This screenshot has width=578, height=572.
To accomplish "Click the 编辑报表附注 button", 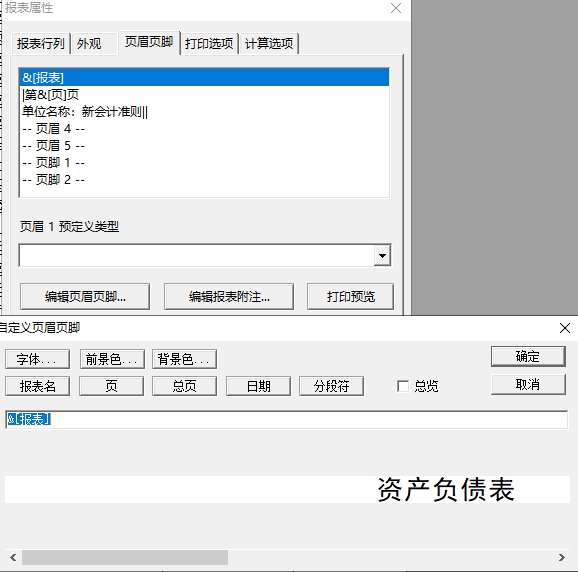I will (229, 296).
